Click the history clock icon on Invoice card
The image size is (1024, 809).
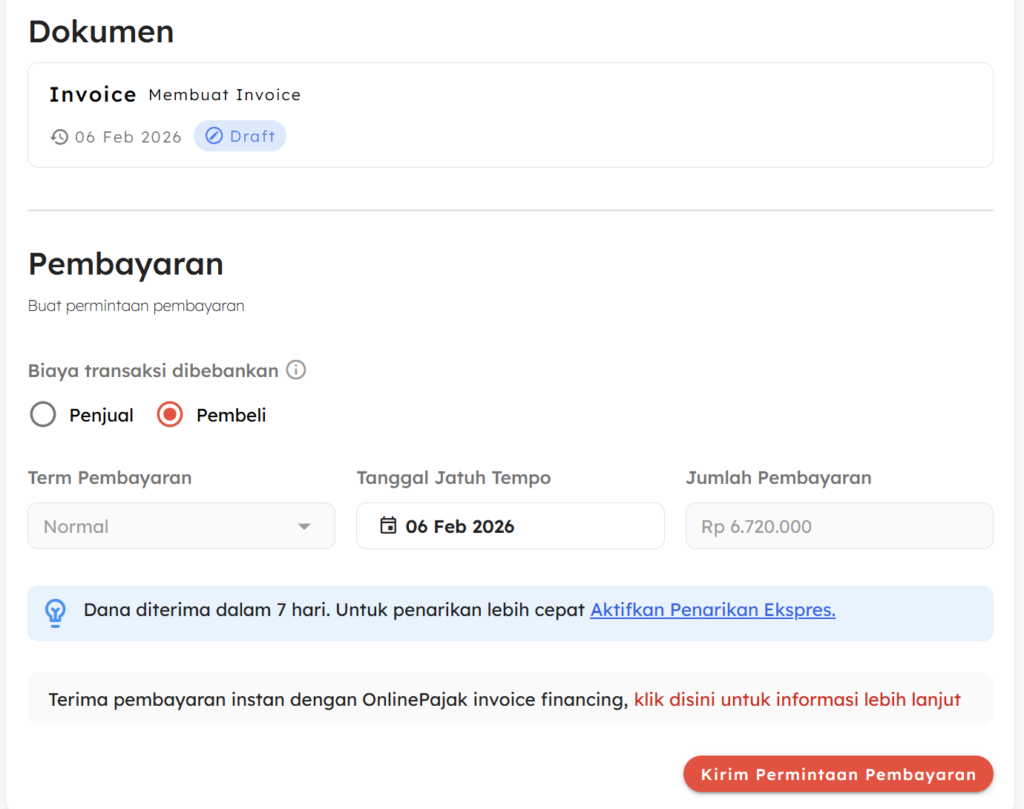click(x=59, y=137)
